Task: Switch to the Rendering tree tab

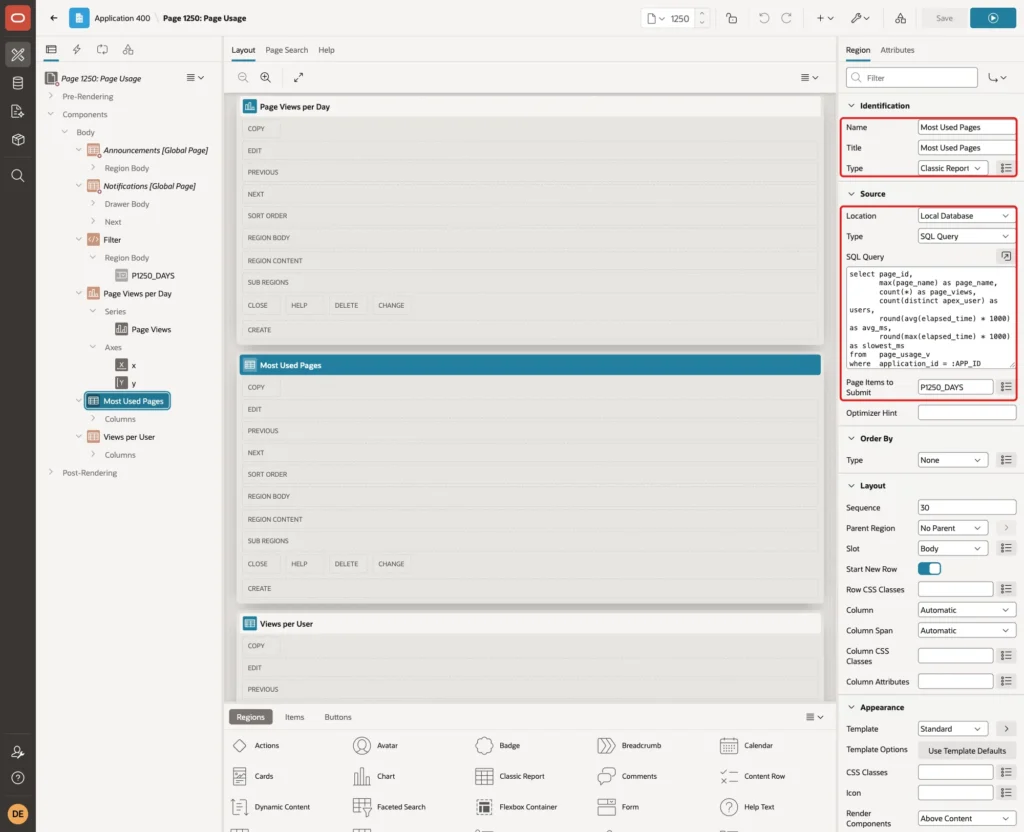Action: (51, 50)
